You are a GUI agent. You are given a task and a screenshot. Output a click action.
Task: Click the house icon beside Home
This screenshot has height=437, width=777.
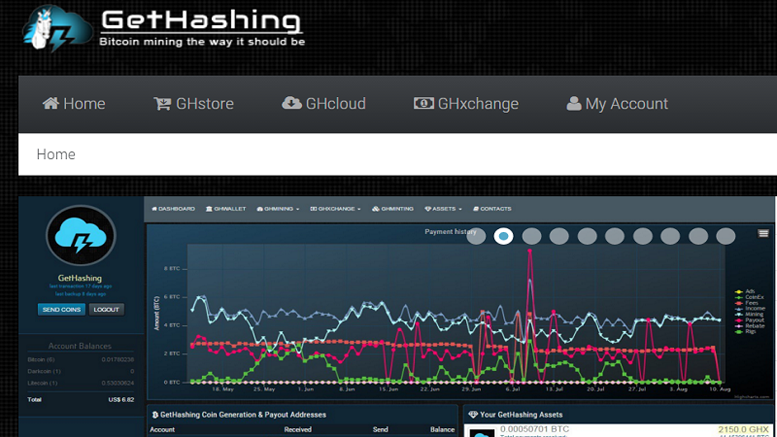pos(50,104)
